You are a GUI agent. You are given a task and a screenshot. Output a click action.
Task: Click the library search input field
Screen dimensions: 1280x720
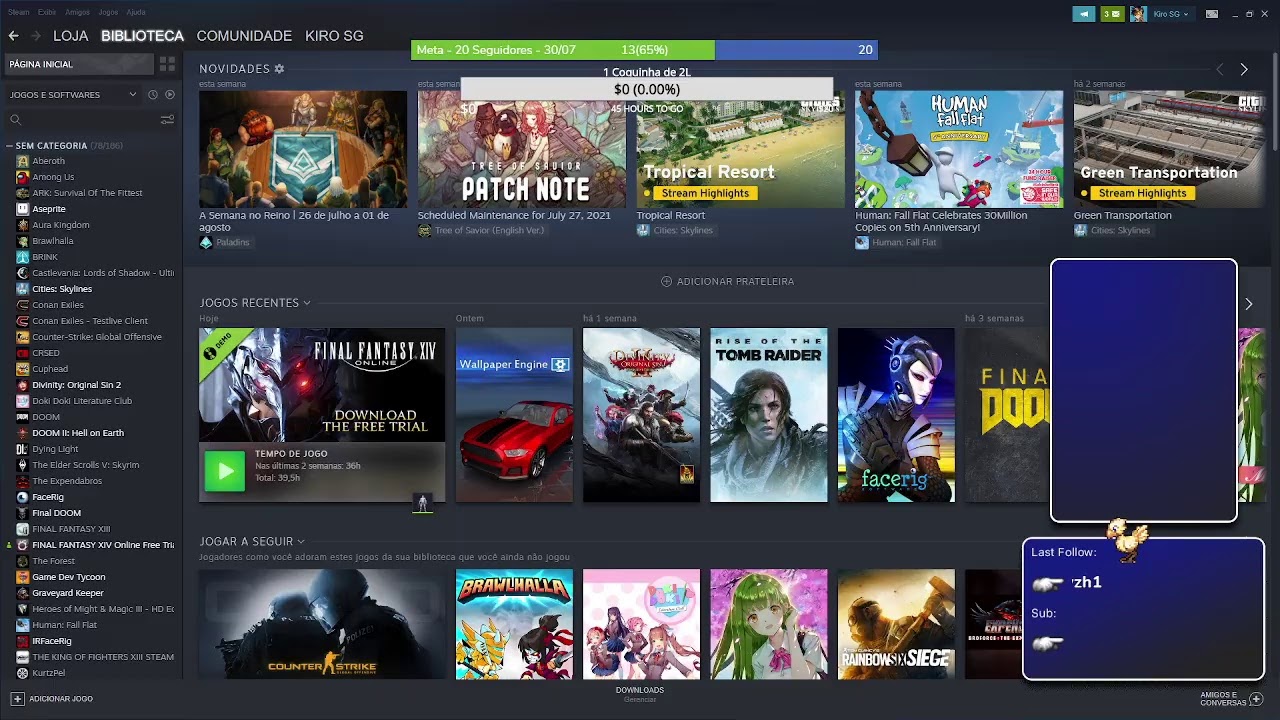pos(88,120)
